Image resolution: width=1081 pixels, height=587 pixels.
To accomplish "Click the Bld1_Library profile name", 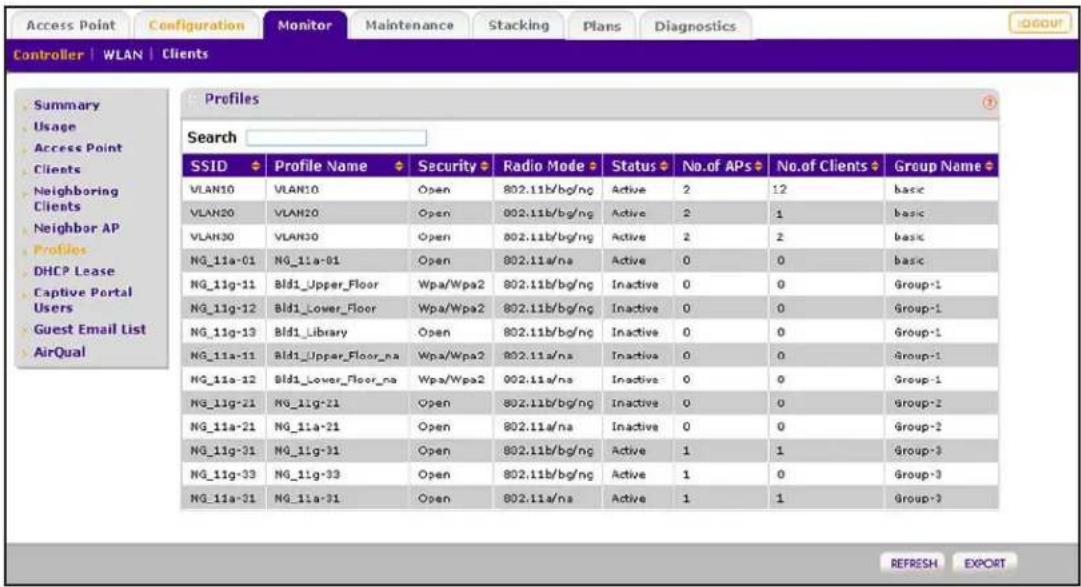I will pyautogui.click(x=310, y=332).
